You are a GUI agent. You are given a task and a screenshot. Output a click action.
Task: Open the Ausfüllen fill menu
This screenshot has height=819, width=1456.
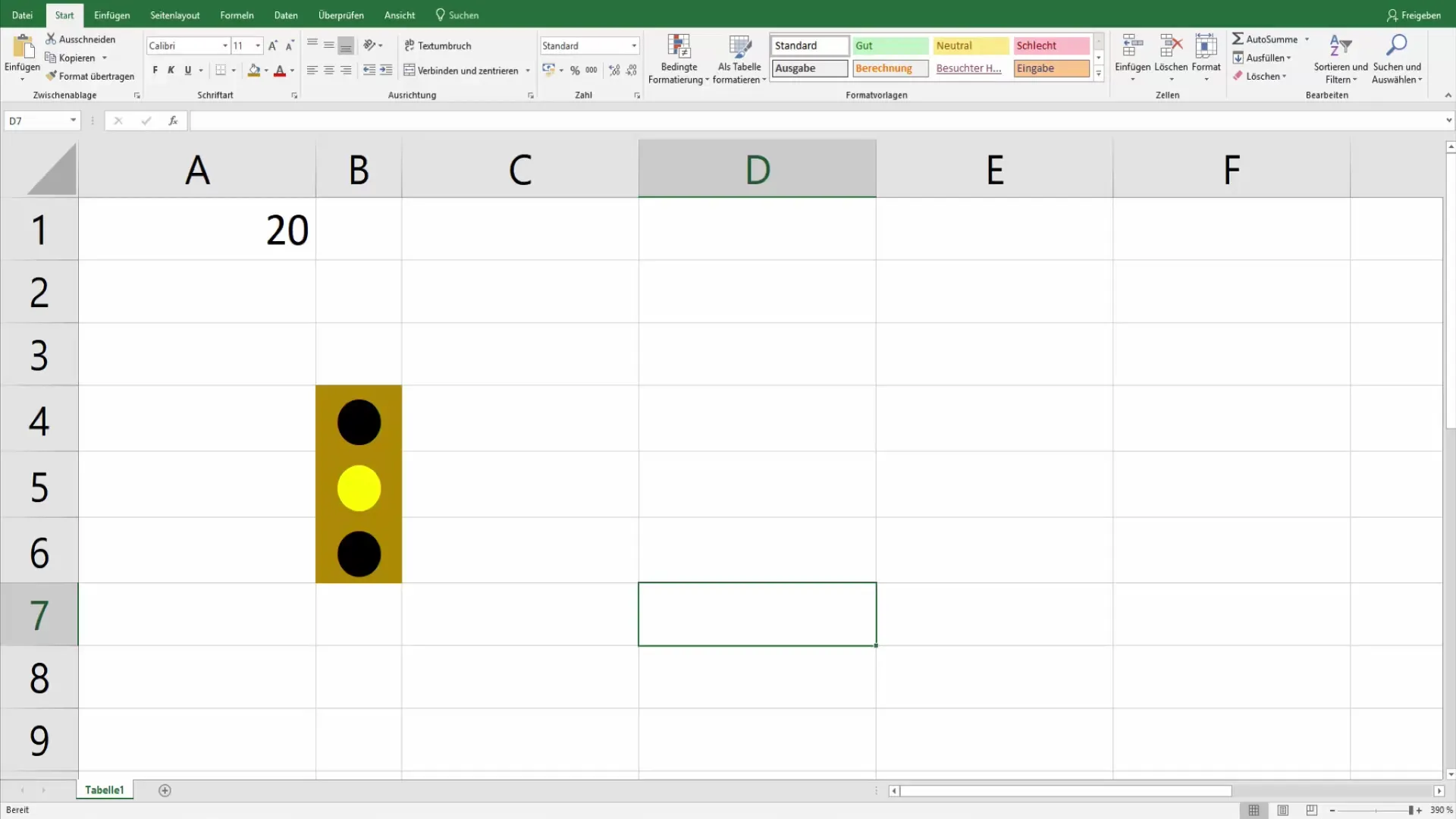(x=1262, y=58)
